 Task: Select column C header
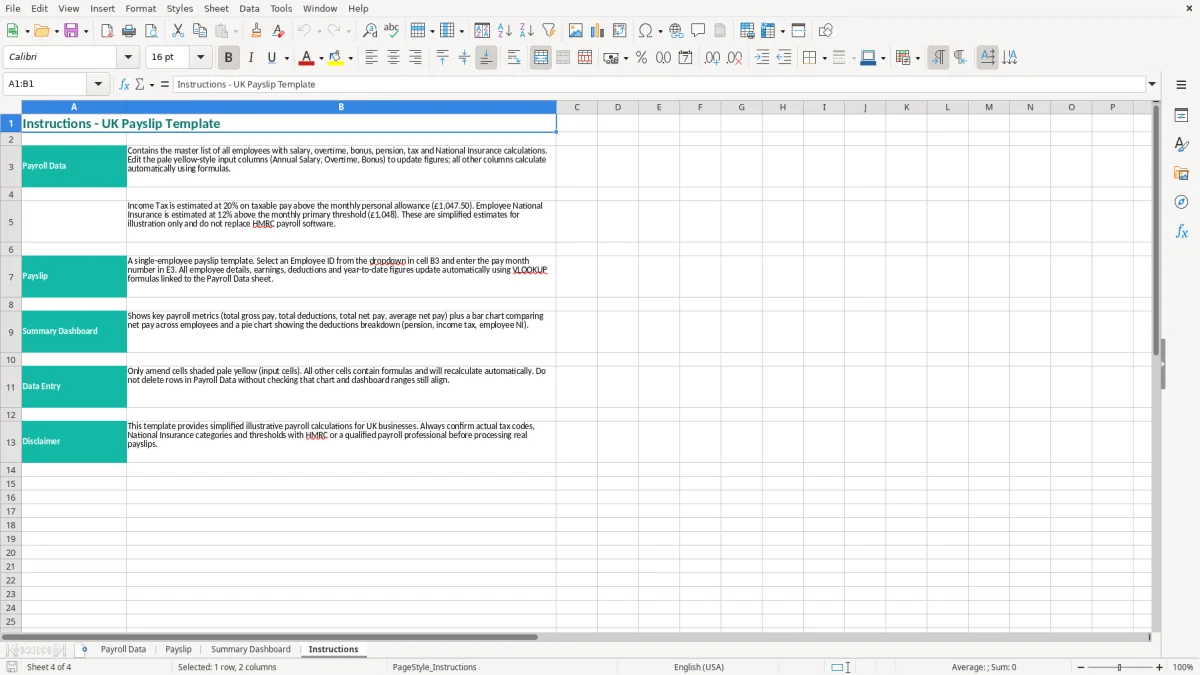click(577, 107)
